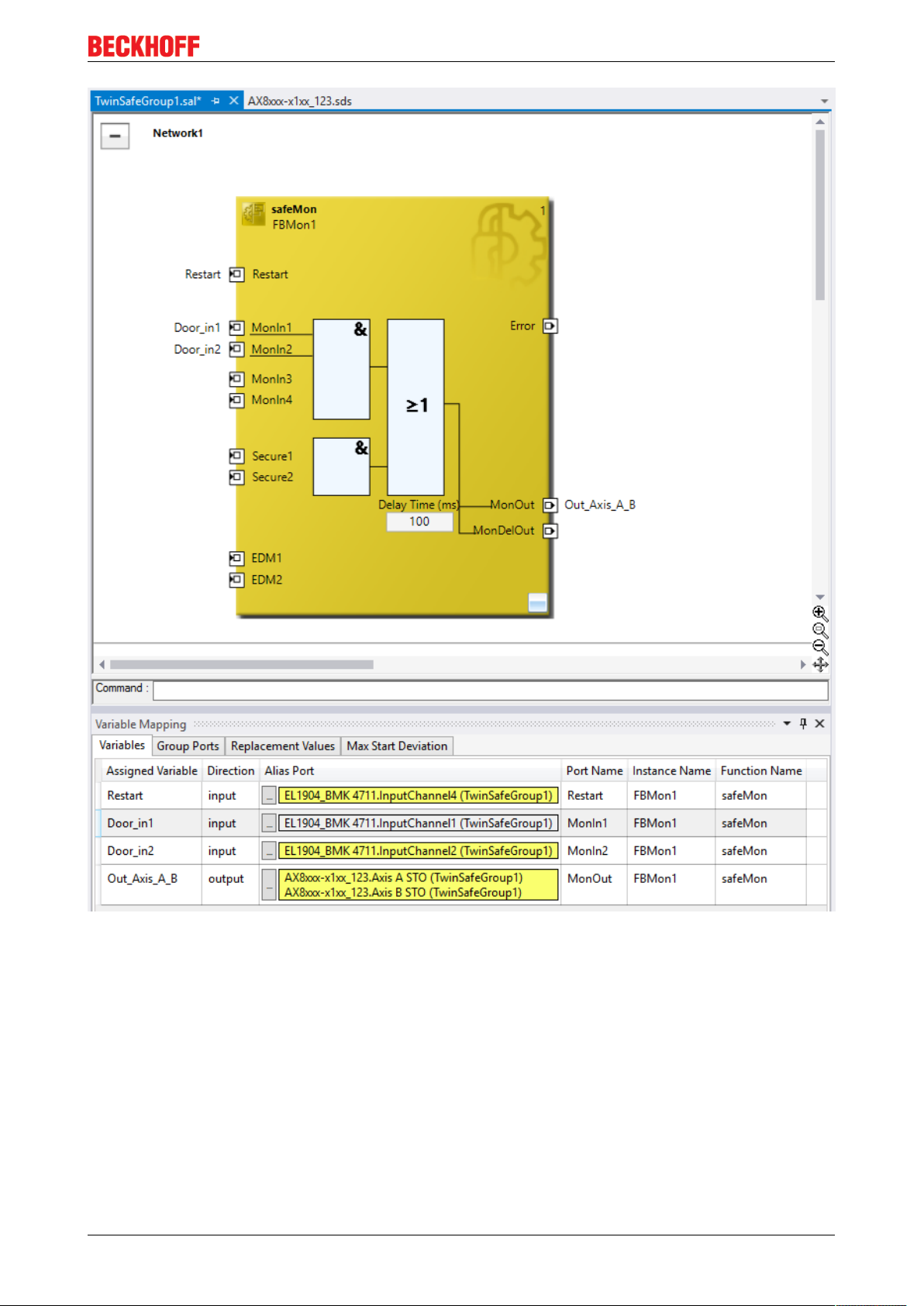This screenshot has width=924, height=1306.
Task: Select the Secure1 input port connector
Action: point(236,456)
